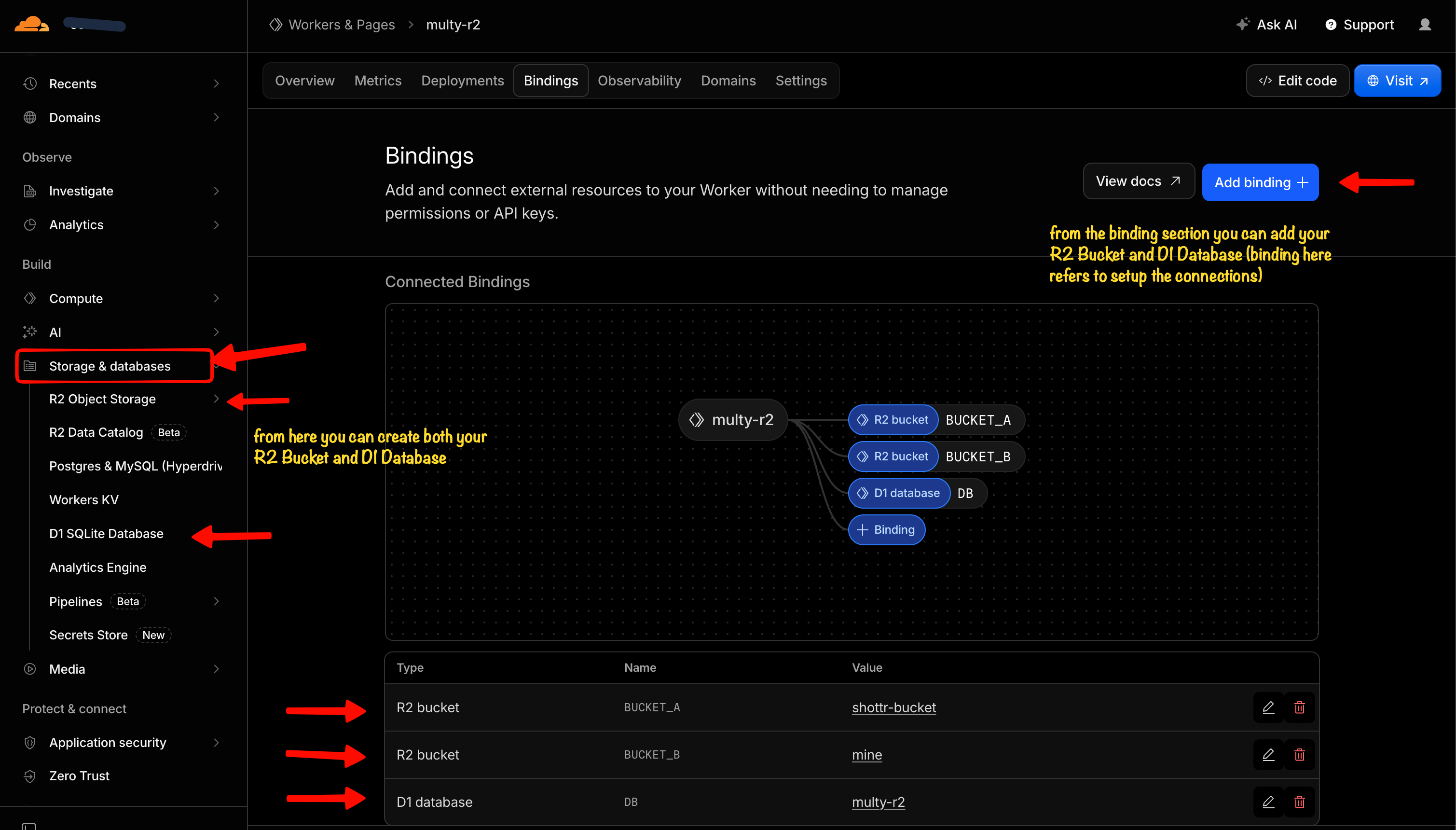Select the R2 bucket BUCKET_A diagram node
This screenshot has height=830, width=1456.
[x=936, y=420]
